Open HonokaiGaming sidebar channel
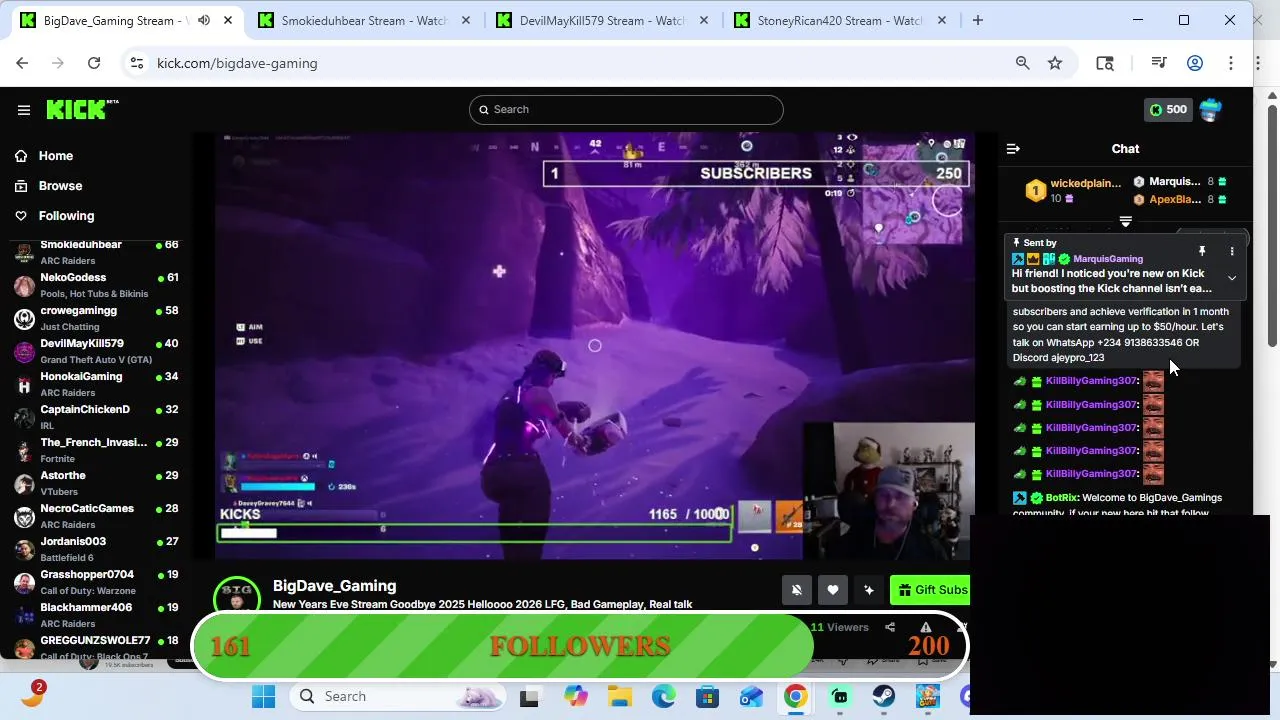 (x=96, y=384)
